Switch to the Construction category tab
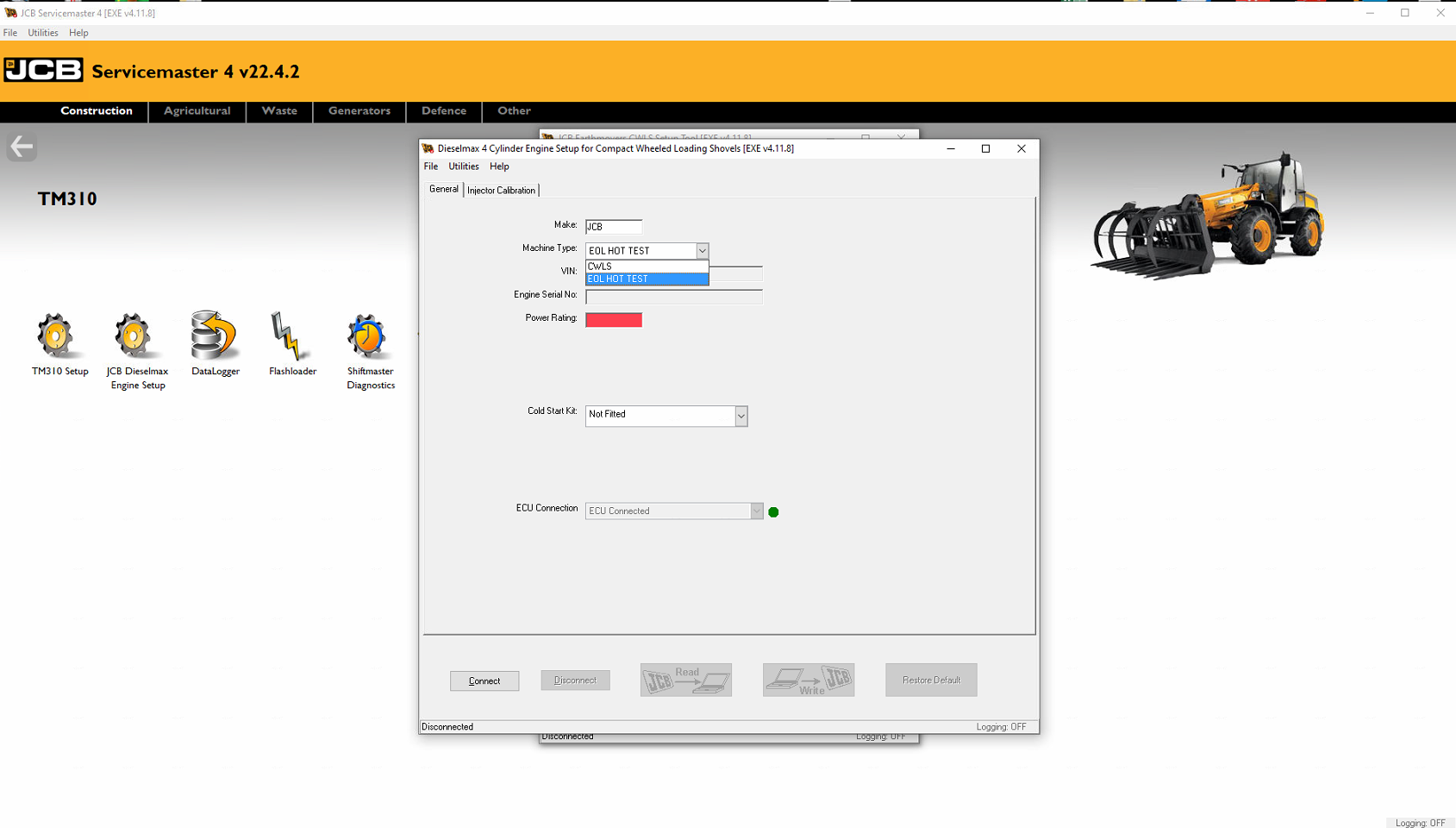Image resolution: width=1456 pixels, height=828 pixels. [x=97, y=110]
